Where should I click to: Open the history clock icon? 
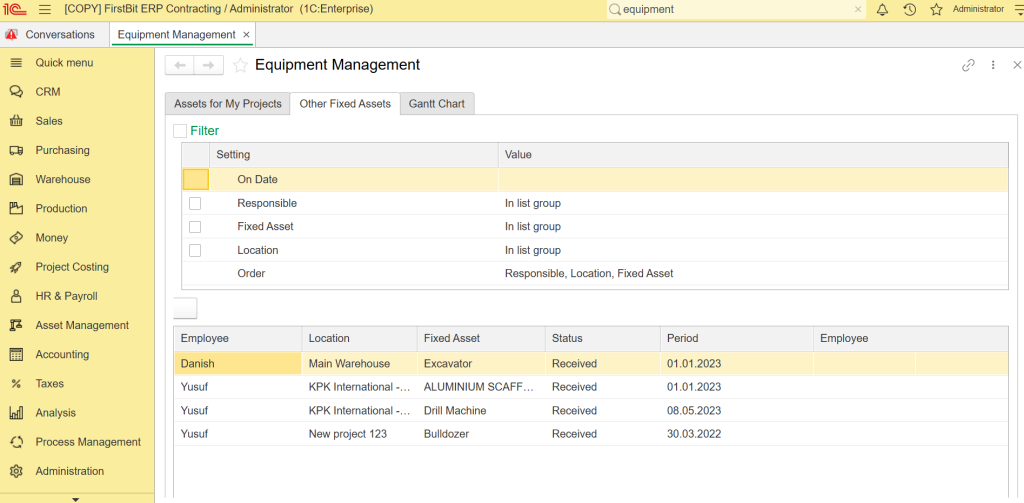(x=910, y=10)
